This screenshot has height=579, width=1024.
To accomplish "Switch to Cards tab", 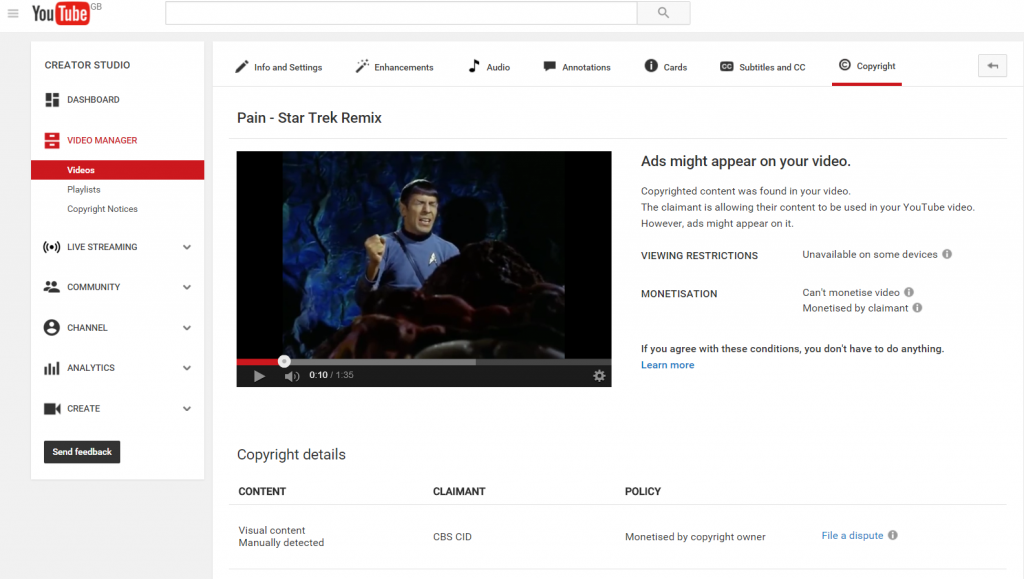I will pos(665,67).
